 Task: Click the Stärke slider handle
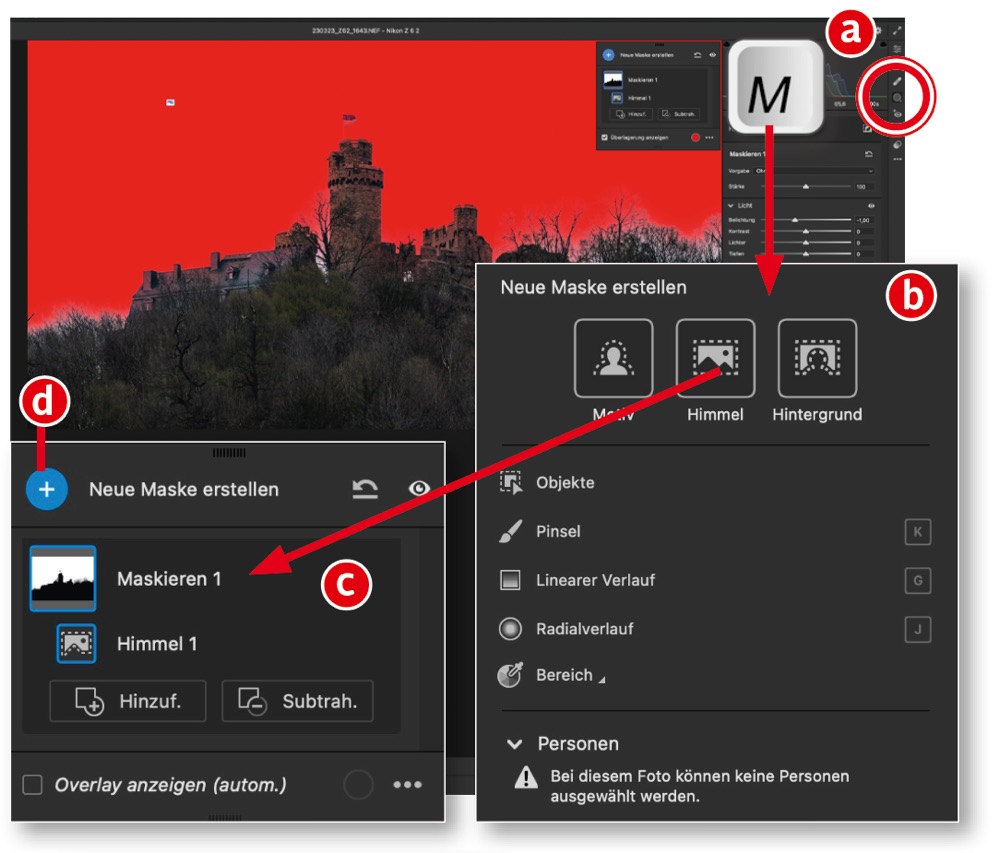pyautogui.click(x=805, y=186)
